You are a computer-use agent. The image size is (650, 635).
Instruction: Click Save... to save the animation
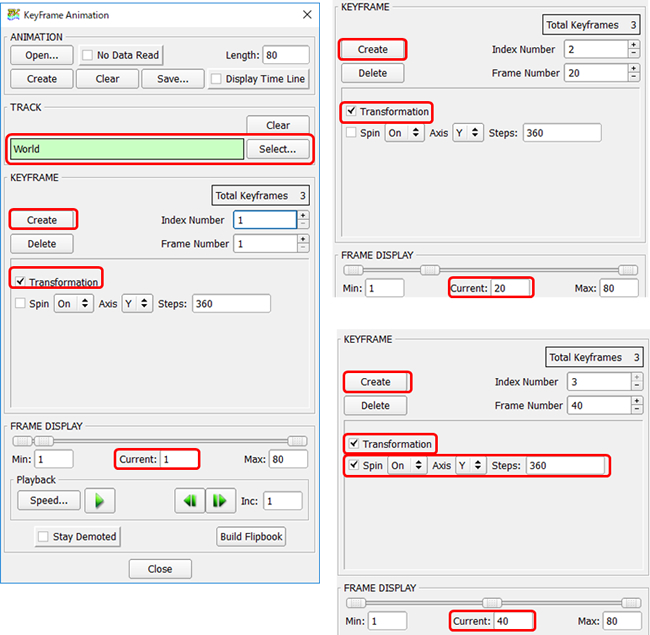[172, 79]
